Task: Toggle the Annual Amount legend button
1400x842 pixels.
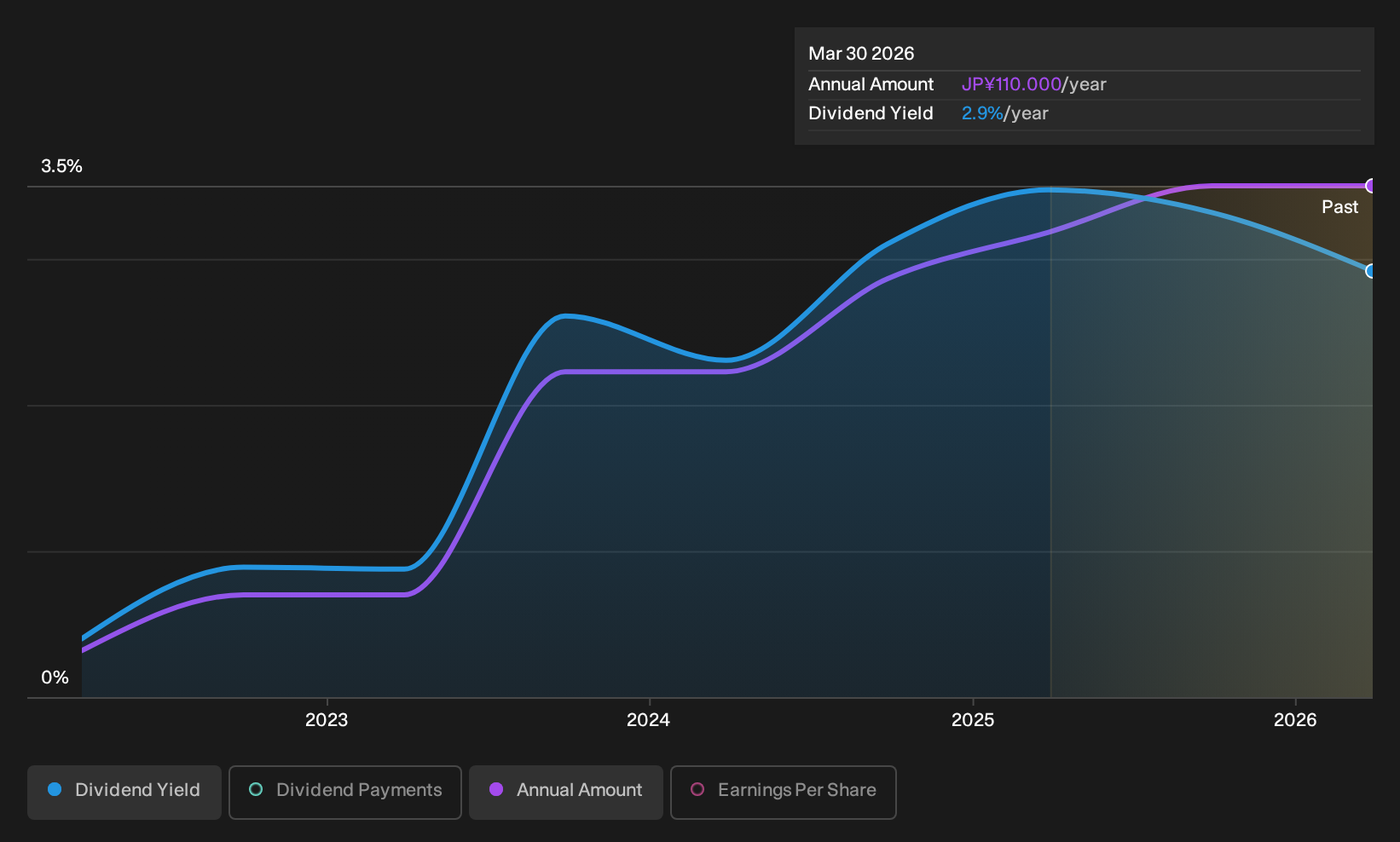Action: pos(566,792)
